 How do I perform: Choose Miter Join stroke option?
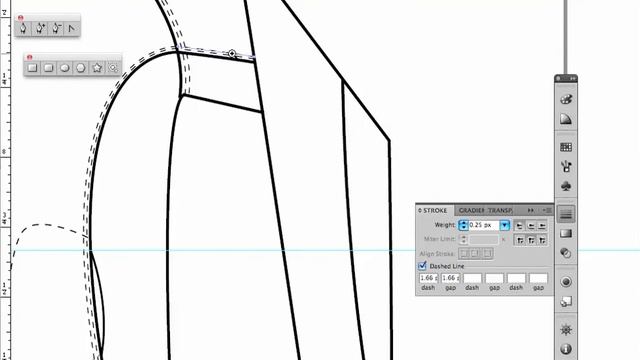coord(520,240)
